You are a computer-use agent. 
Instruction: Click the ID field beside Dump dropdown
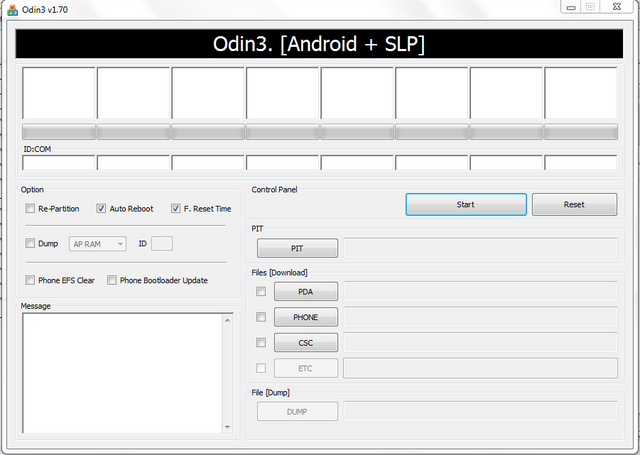click(162, 244)
